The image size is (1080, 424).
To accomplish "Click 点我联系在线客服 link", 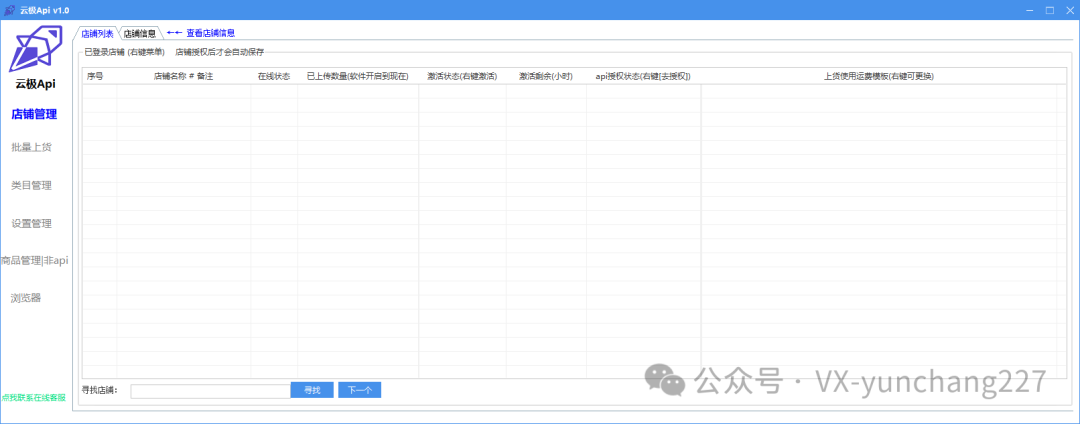I will click(34, 397).
